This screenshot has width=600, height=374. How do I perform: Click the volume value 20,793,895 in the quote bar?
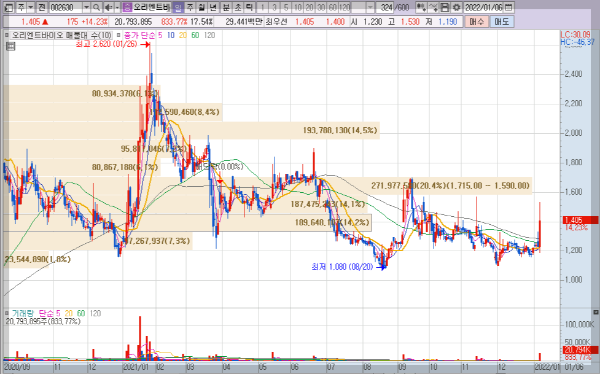[x=133, y=22]
